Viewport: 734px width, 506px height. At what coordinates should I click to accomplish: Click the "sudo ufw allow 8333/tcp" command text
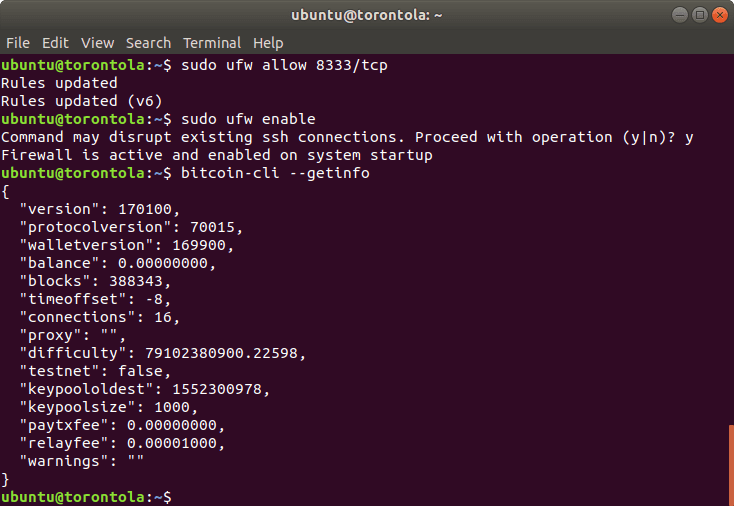coord(284,65)
